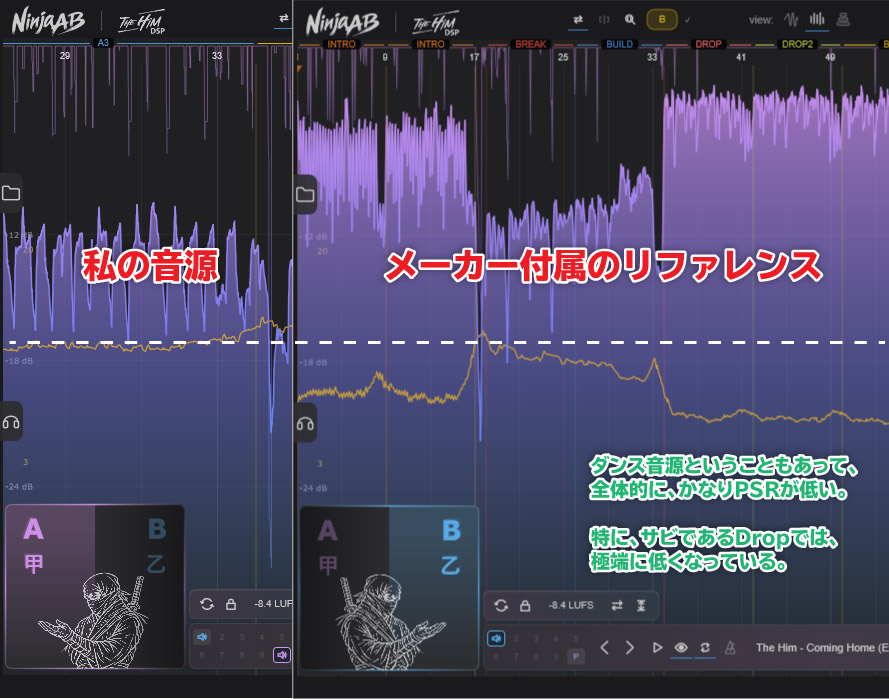Switch to waveform view

point(791,20)
